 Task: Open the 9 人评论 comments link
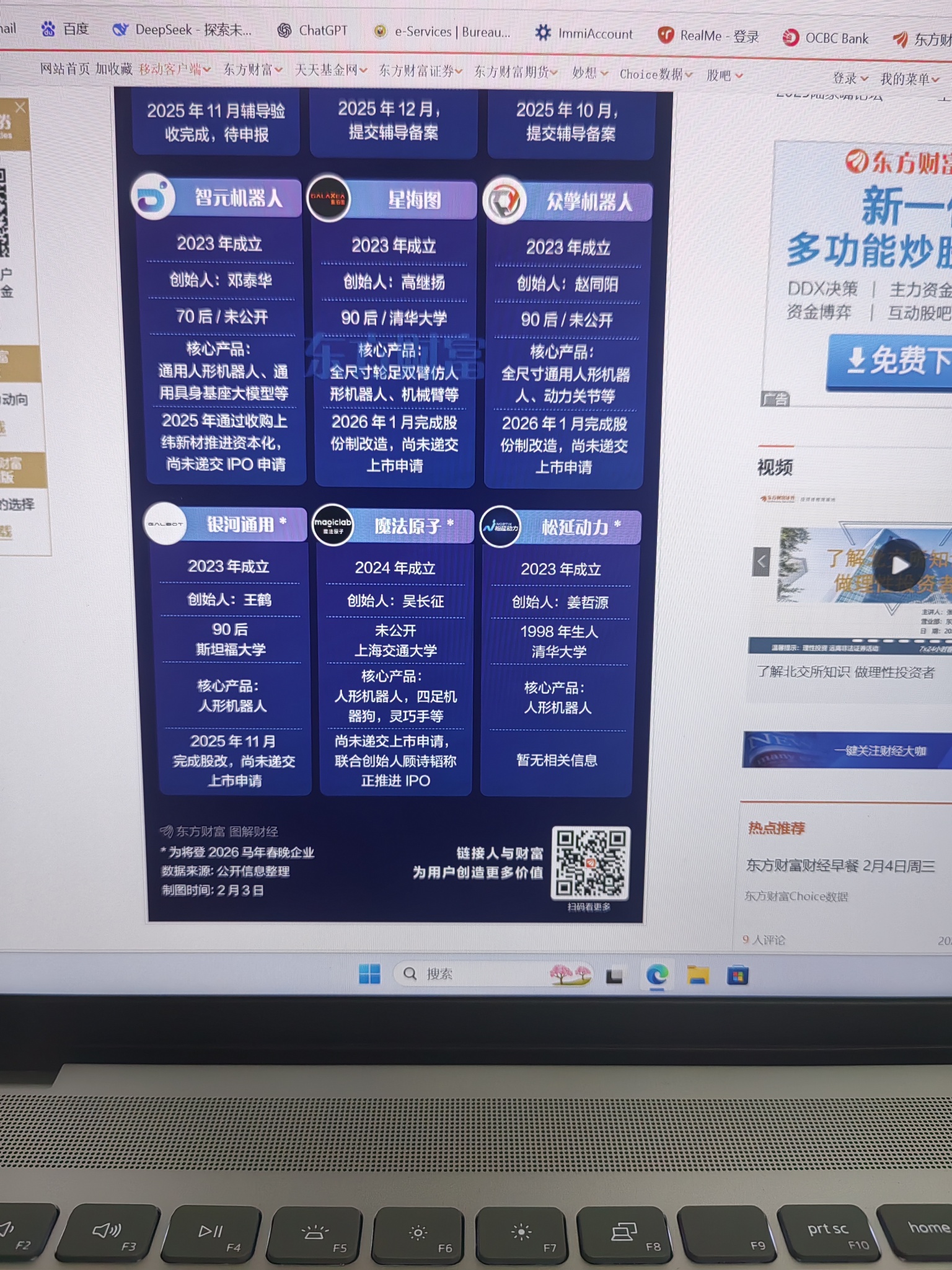point(764,939)
